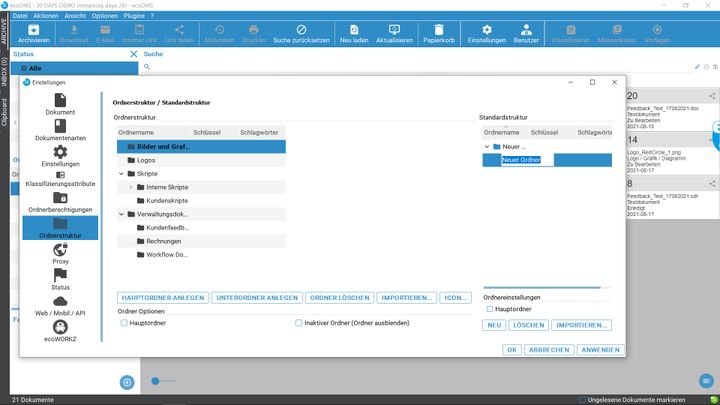Select Web / Mobil / API section

point(60,306)
